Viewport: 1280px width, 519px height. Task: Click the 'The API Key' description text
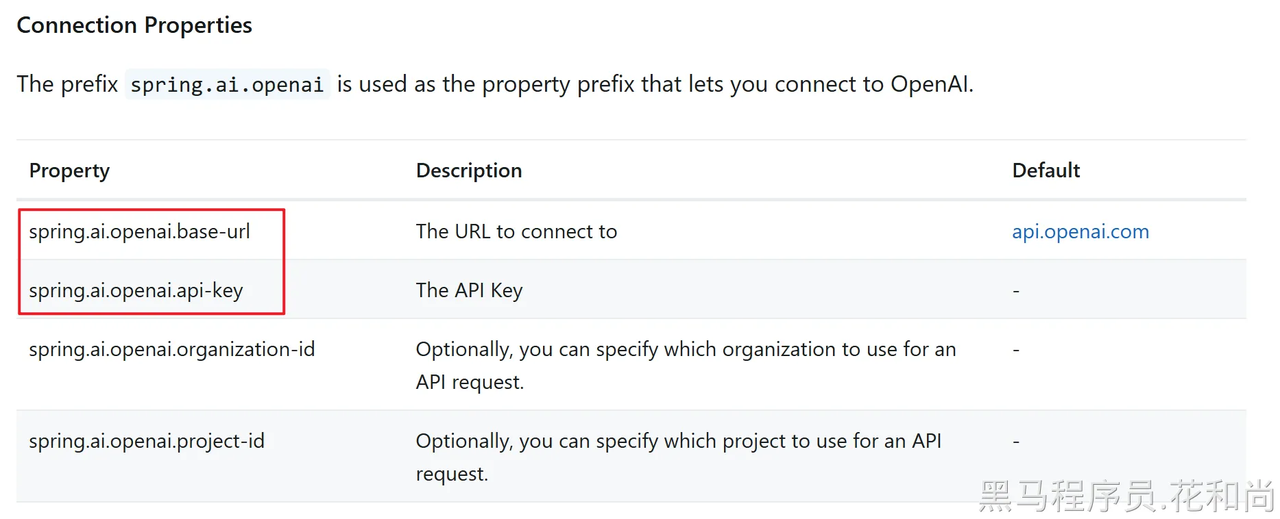(469, 290)
